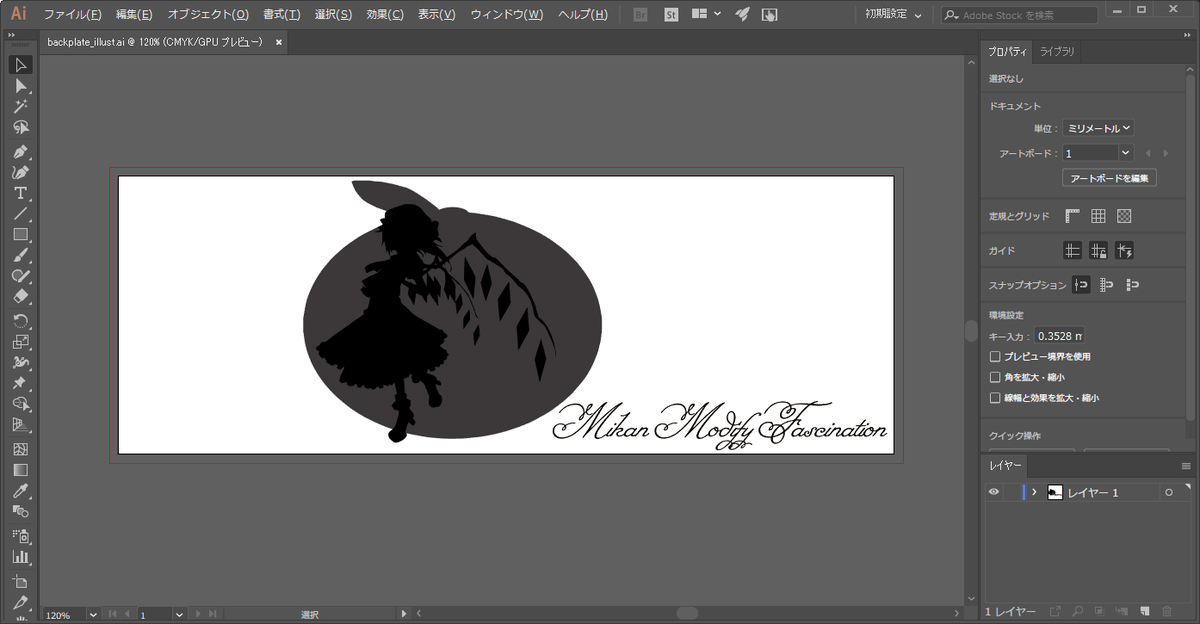Select the Width tool
Image resolution: width=1200 pixels, height=624 pixels.
(x=20, y=362)
